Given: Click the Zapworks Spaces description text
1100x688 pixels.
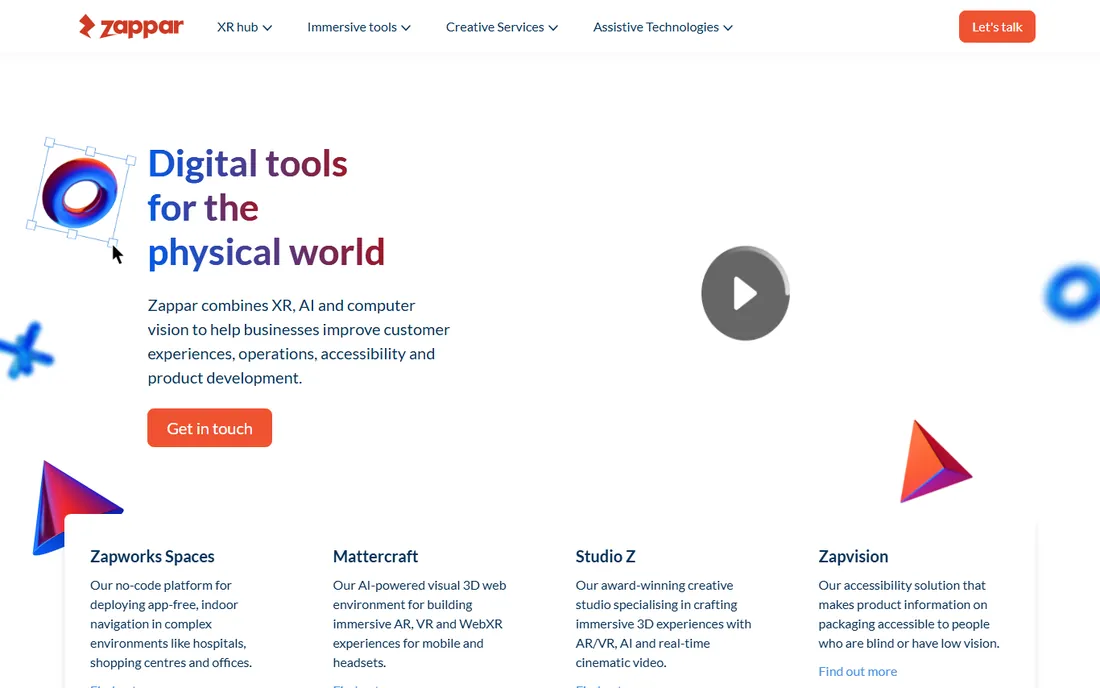Looking at the screenshot, I should click(x=170, y=623).
